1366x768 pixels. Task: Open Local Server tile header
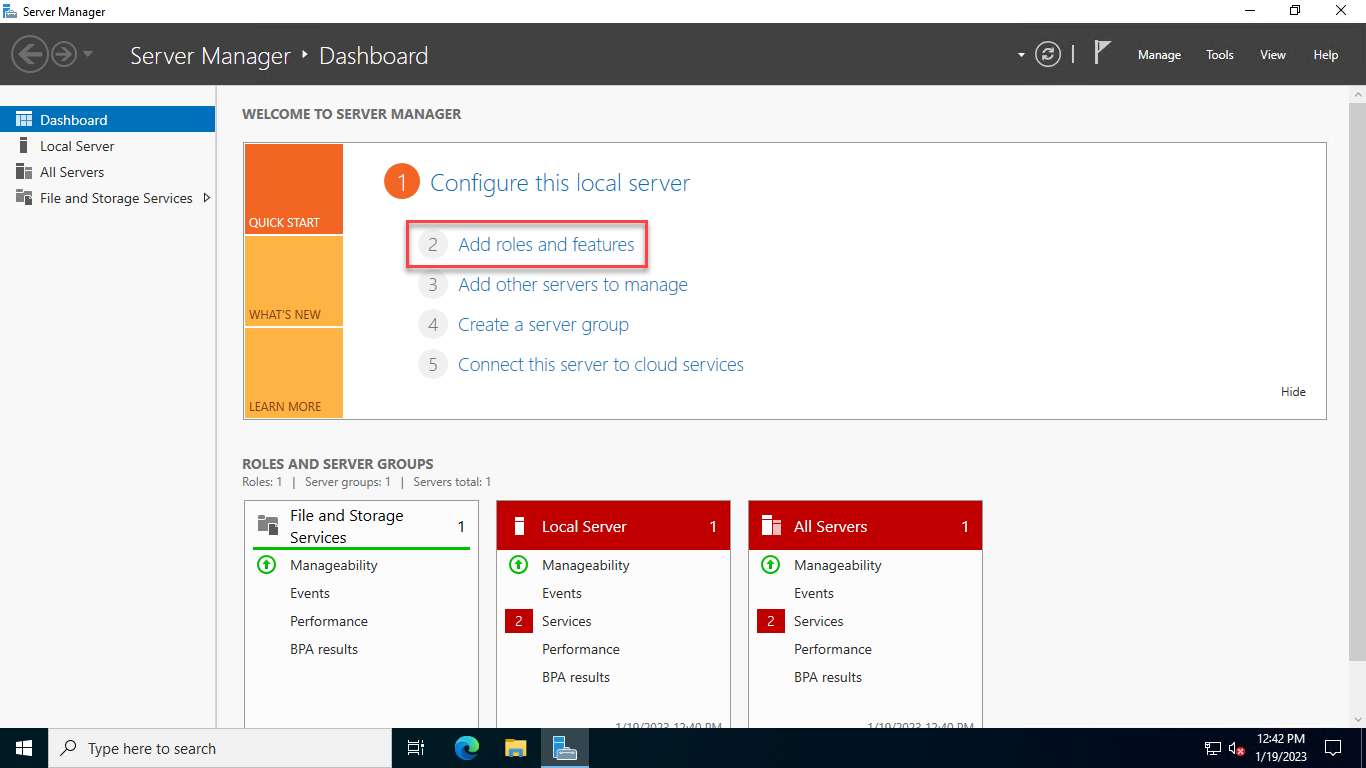pyautogui.click(x=613, y=526)
